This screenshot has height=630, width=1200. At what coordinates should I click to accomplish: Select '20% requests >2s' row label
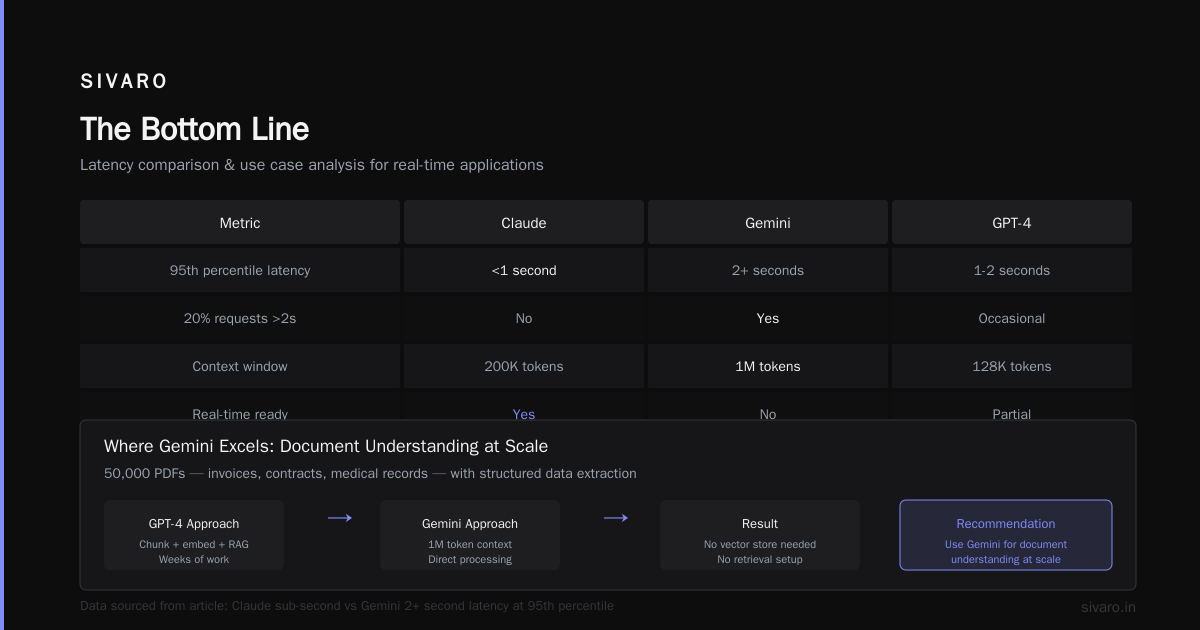click(x=240, y=318)
